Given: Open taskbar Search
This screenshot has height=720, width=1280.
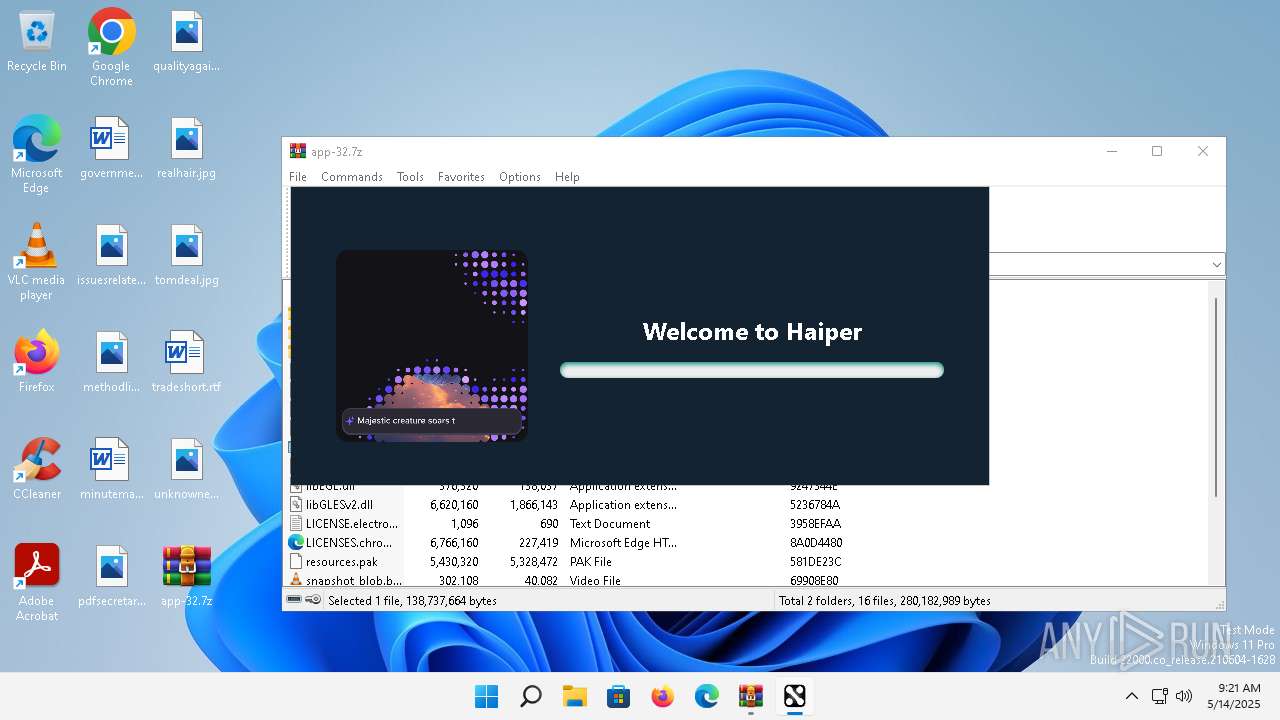Looking at the screenshot, I should coord(531,696).
